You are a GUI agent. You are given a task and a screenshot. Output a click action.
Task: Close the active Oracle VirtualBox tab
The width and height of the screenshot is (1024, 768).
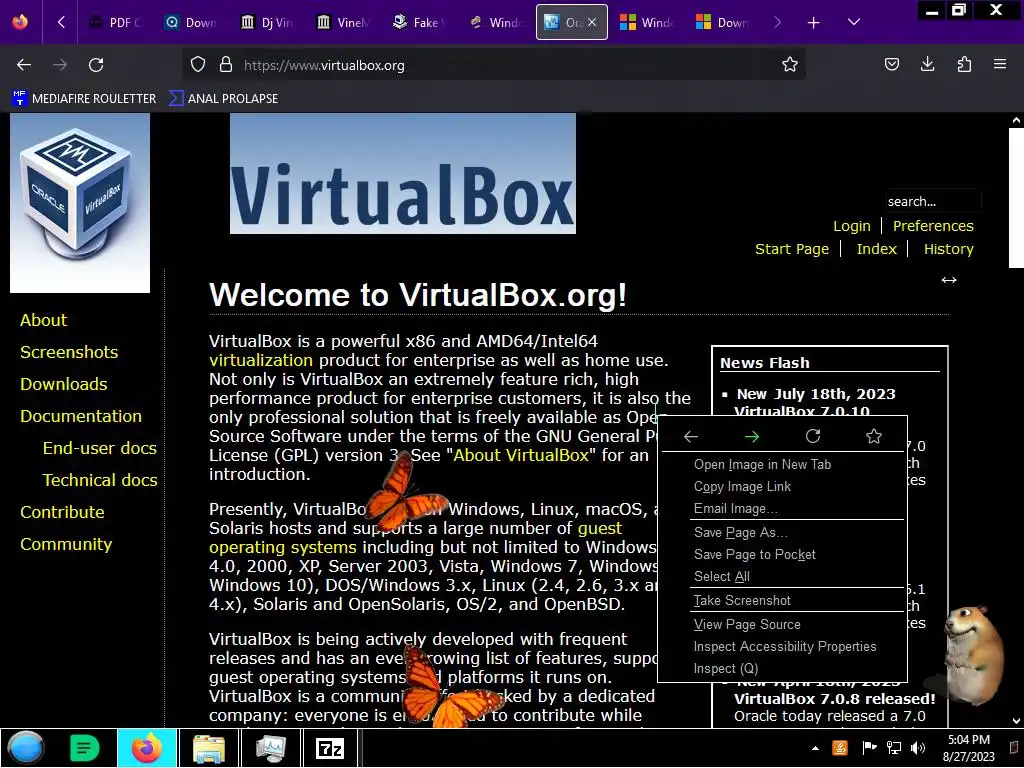click(592, 22)
